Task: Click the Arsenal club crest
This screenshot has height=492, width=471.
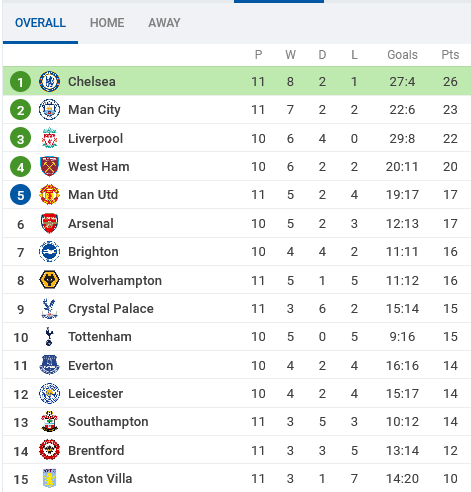Action: click(49, 223)
